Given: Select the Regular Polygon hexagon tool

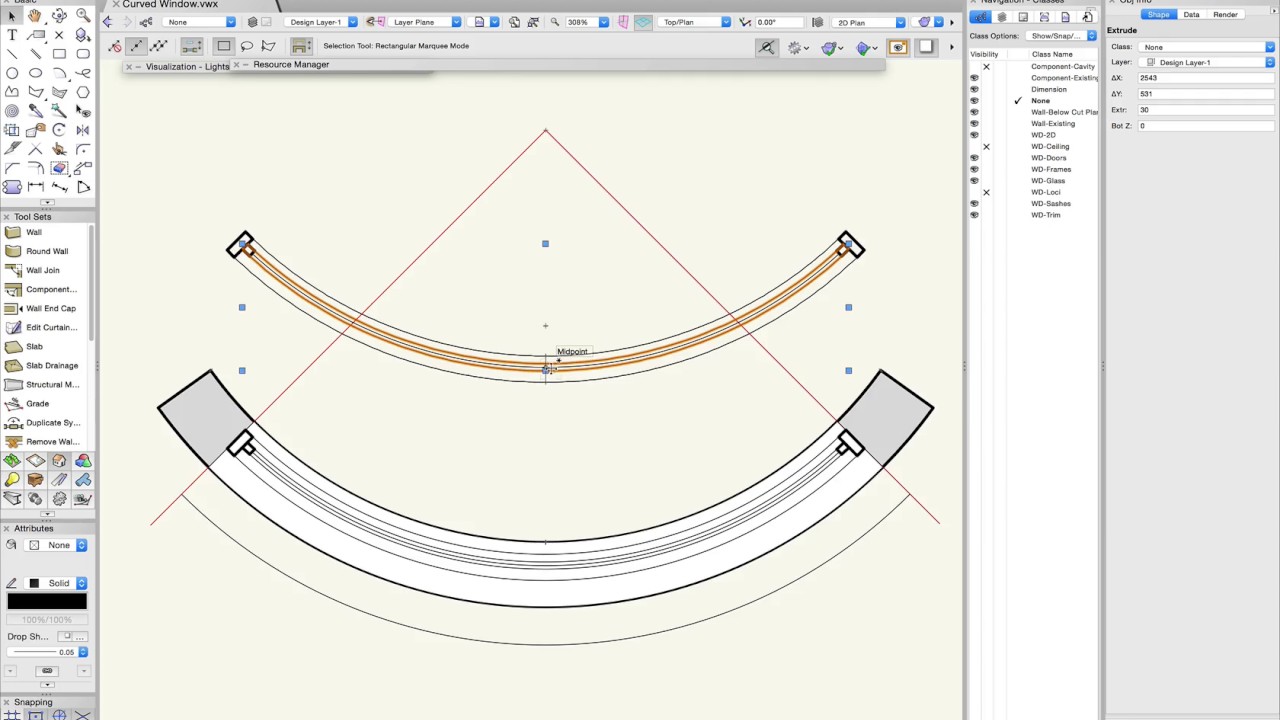Looking at the screenshot, I should (83, 92).
